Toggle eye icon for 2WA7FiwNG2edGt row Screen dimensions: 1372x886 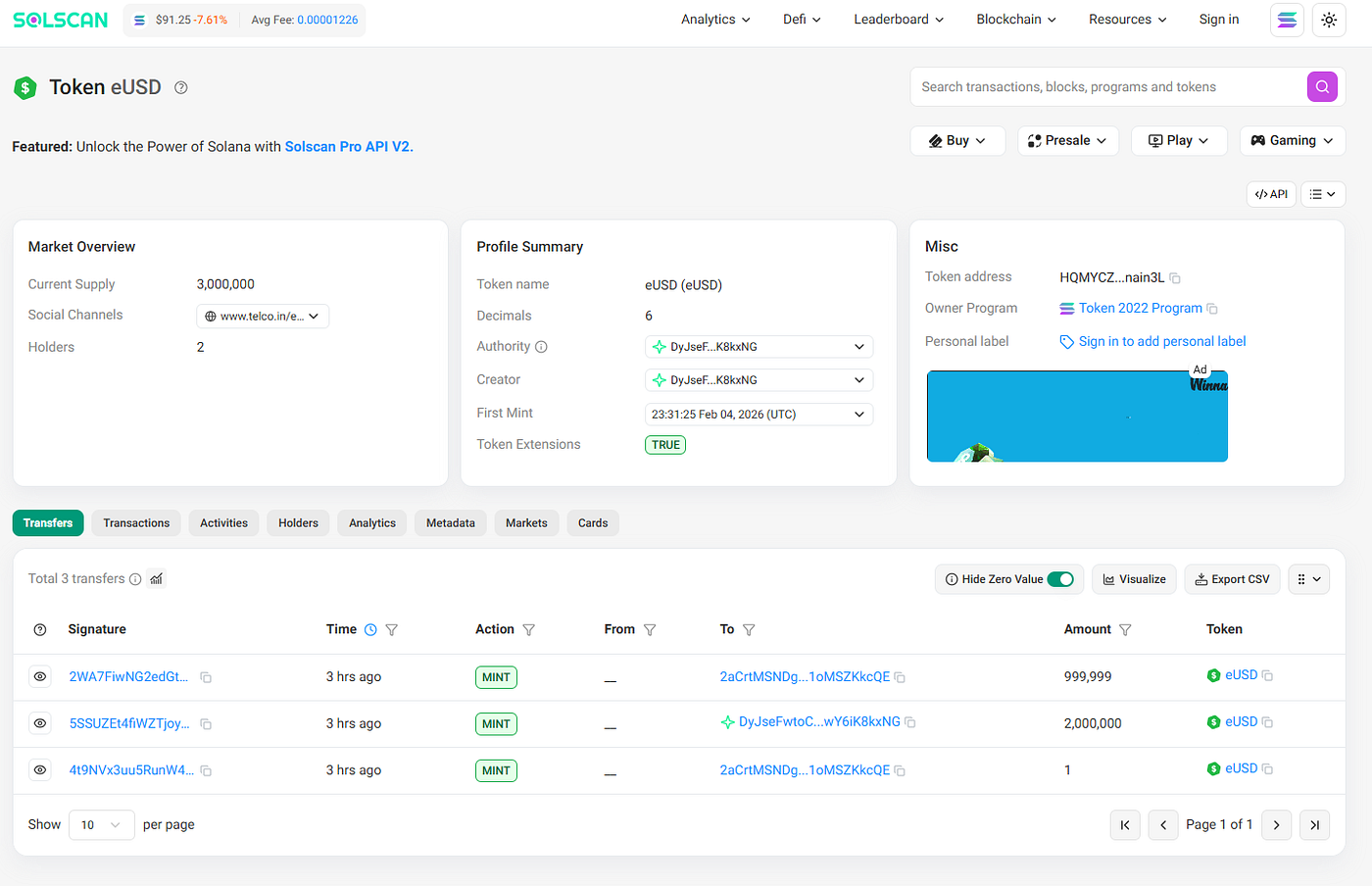(40, 677)
